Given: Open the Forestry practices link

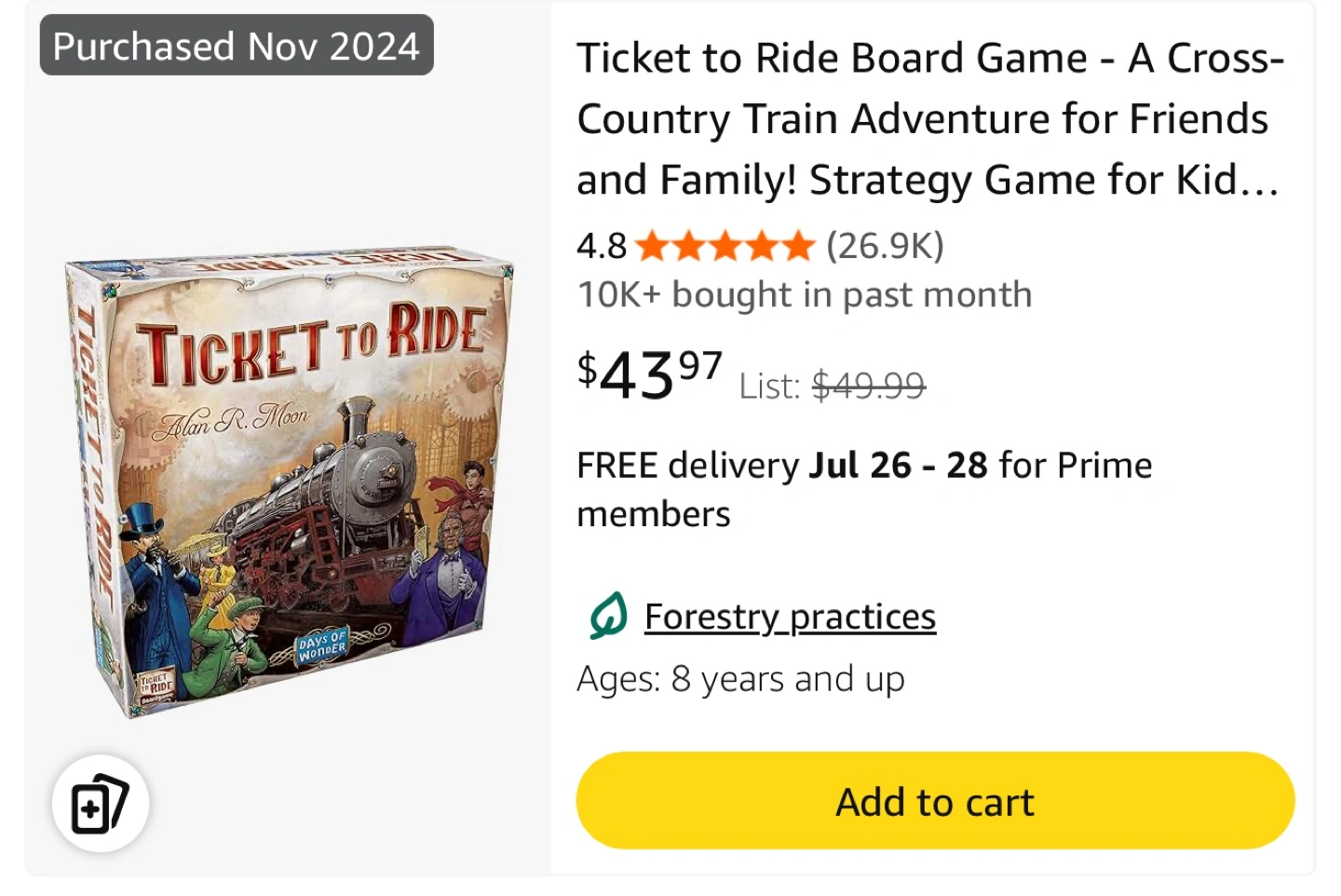Looking at the screenshot, I should click(790, 617).
